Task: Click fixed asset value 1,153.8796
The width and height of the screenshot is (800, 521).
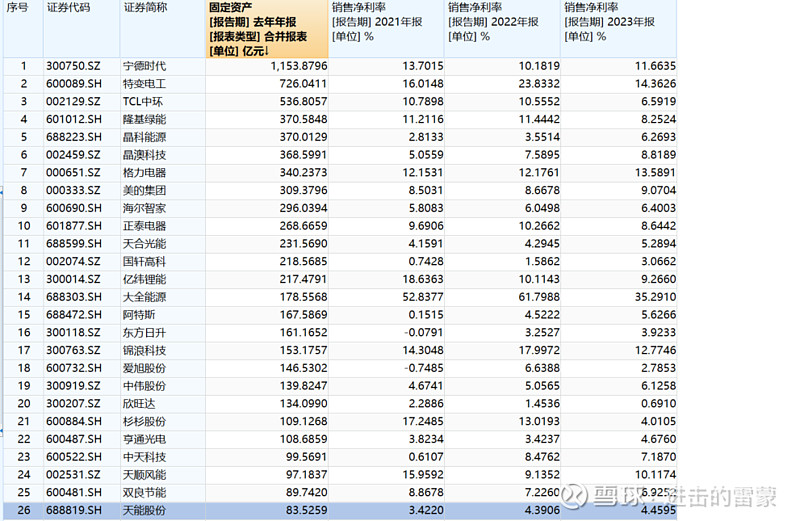Action: pyautogui.click(x=298, y=66)
